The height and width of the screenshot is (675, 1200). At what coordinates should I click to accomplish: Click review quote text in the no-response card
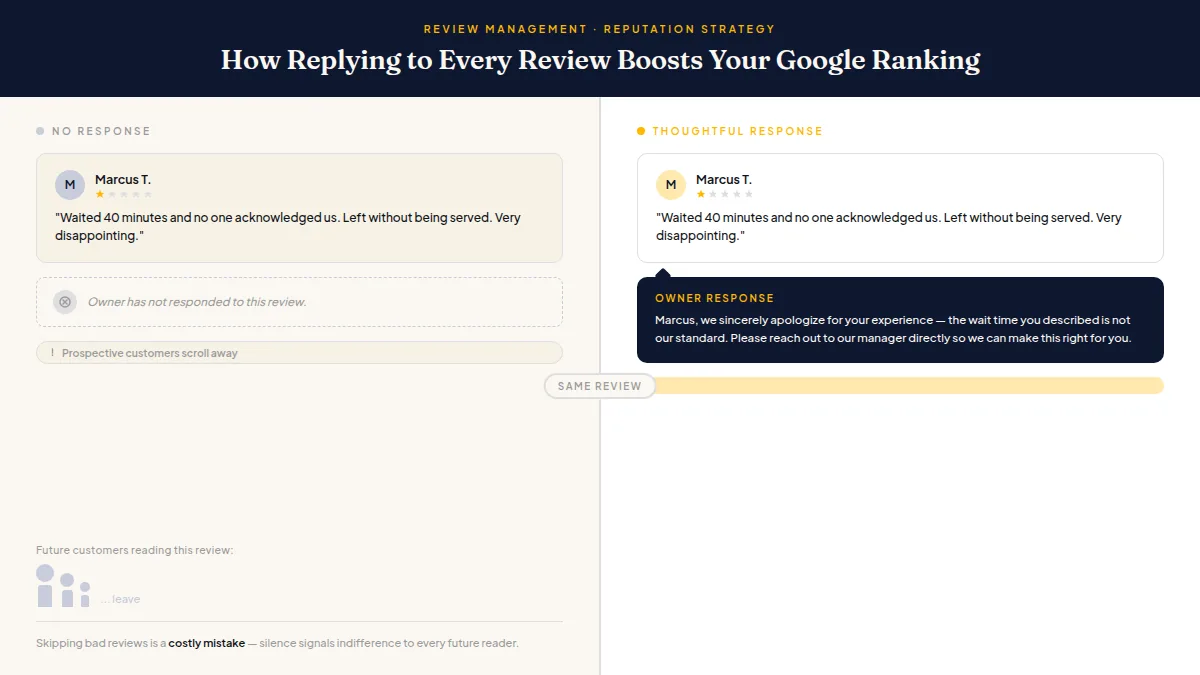point(288,227)
